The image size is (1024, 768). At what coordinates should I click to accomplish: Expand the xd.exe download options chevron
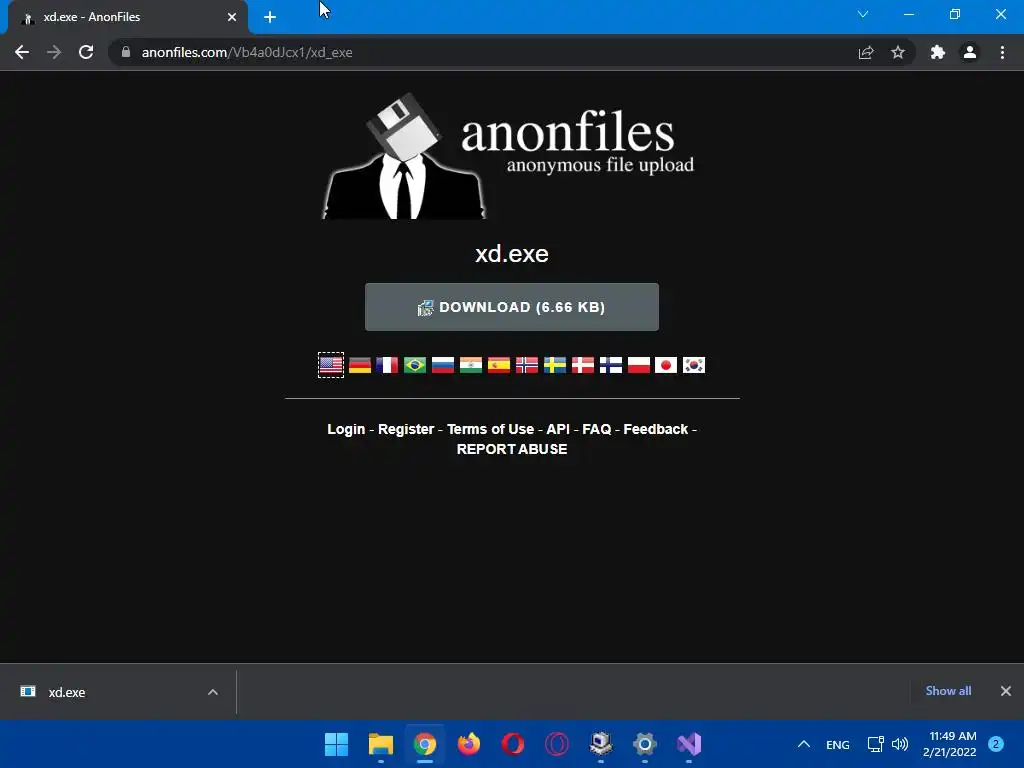(213, 692)
